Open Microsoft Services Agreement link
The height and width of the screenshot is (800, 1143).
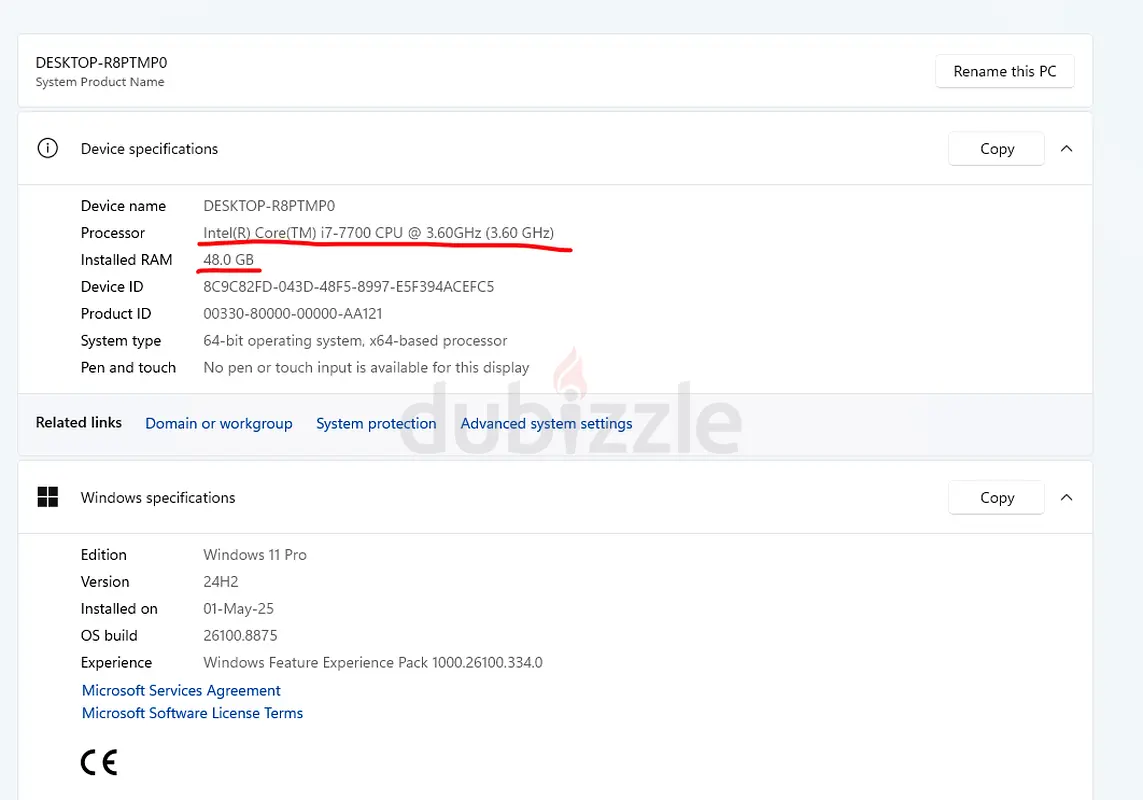pos(181,691)
